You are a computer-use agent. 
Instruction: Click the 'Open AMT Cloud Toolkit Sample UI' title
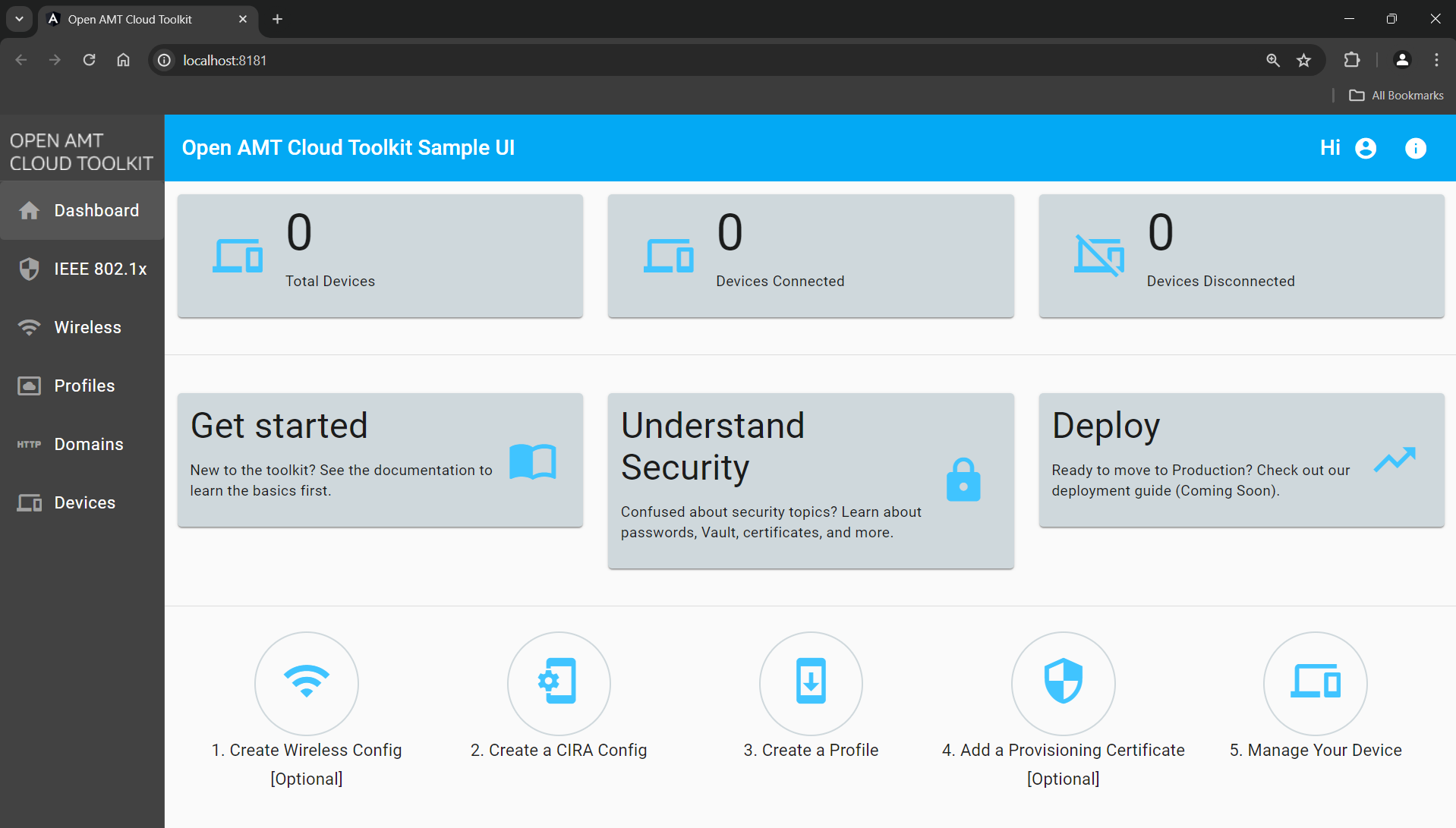click(348, 147)
